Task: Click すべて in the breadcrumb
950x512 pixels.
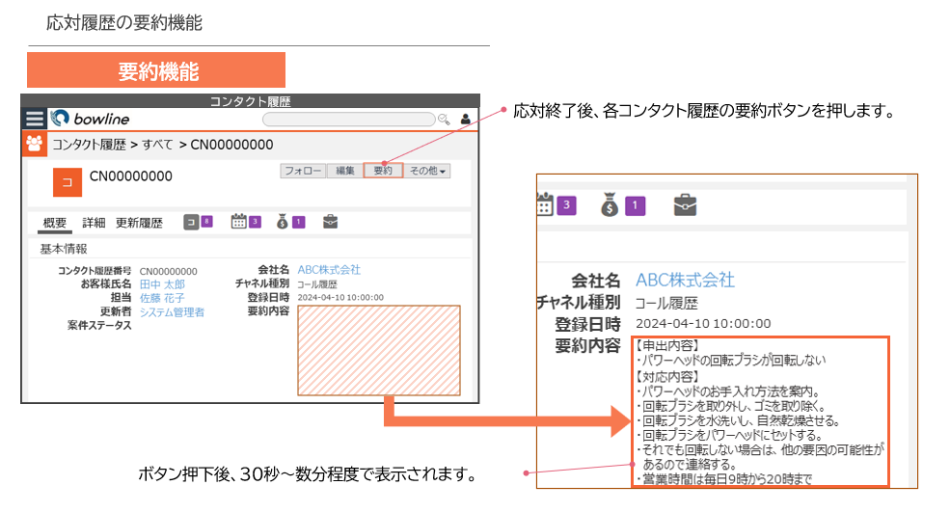Action: click(157, 145)
